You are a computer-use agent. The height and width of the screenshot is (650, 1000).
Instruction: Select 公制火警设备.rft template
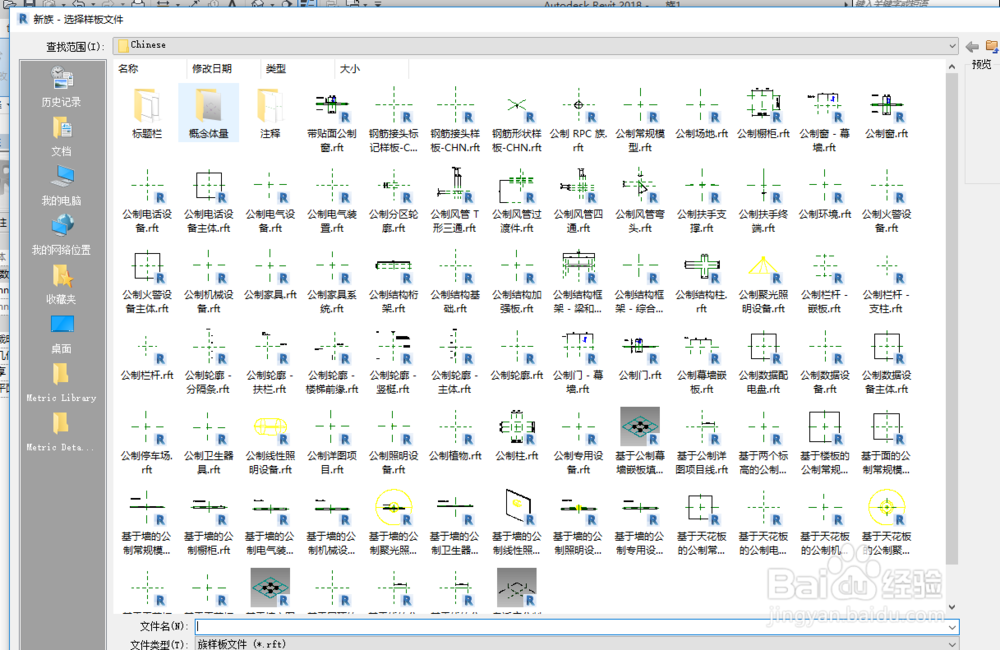[886, 200]
